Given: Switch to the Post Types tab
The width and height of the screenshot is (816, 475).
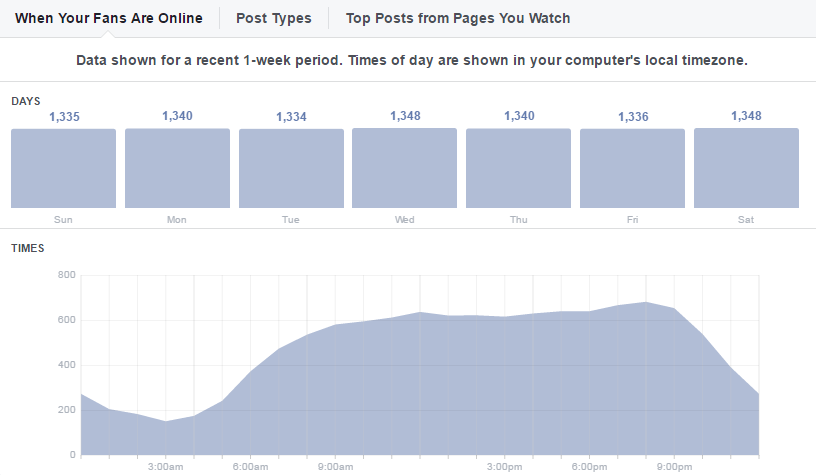Looking at the screenshot, I should coord(273,18).
